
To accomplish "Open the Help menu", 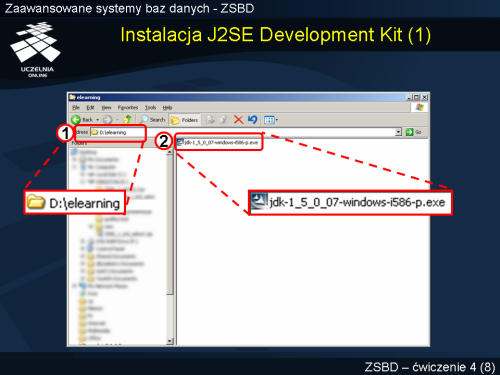I will [x=167, y=107].
